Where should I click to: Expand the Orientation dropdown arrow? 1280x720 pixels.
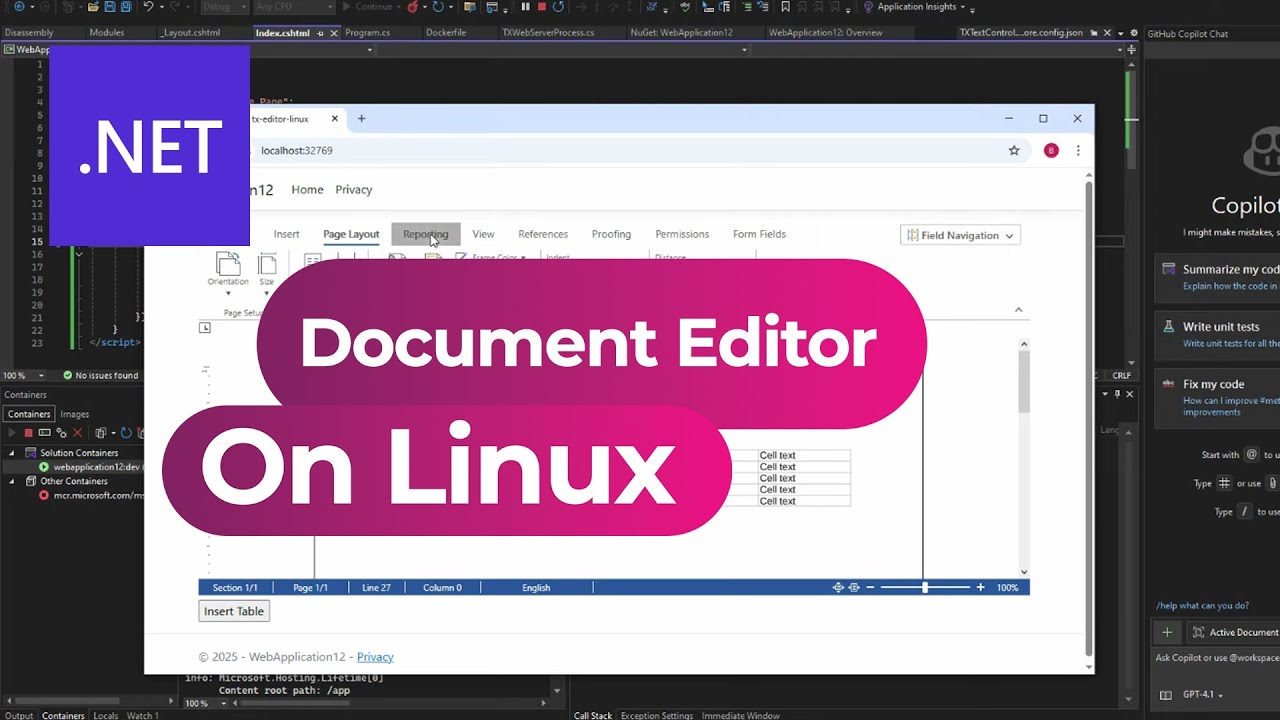(228, 293)
